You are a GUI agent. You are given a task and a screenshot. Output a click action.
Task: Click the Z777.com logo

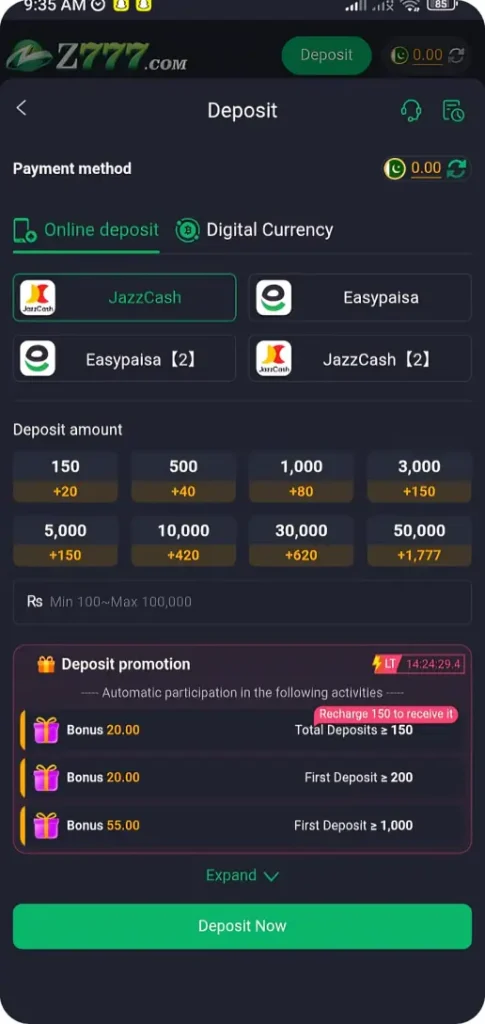(97, 56)
